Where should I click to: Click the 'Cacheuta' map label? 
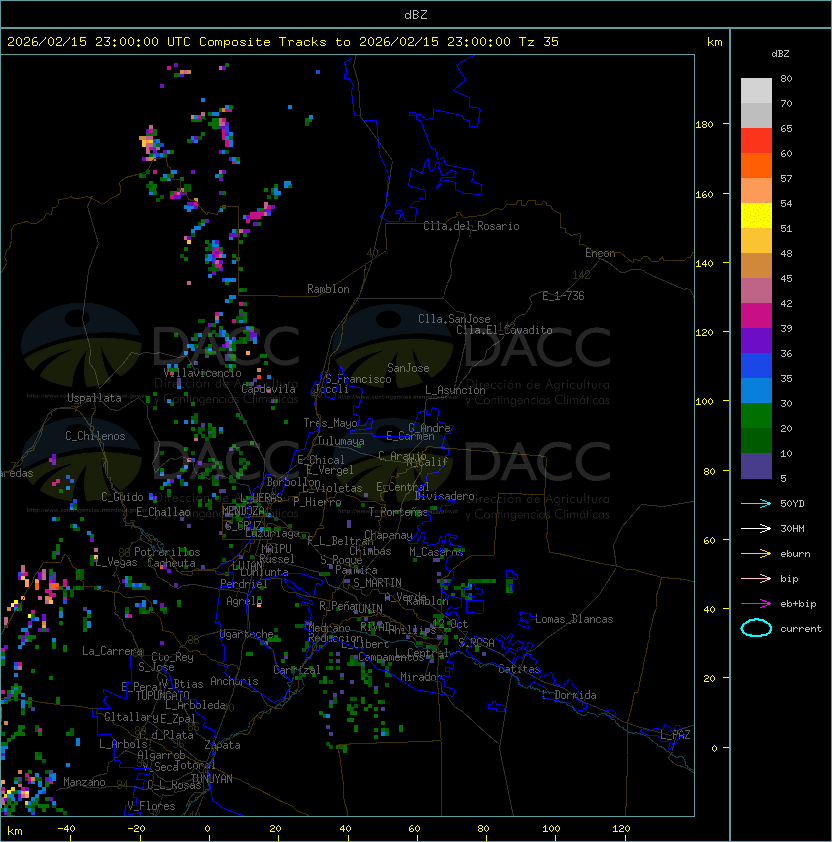tap(171, 563)
